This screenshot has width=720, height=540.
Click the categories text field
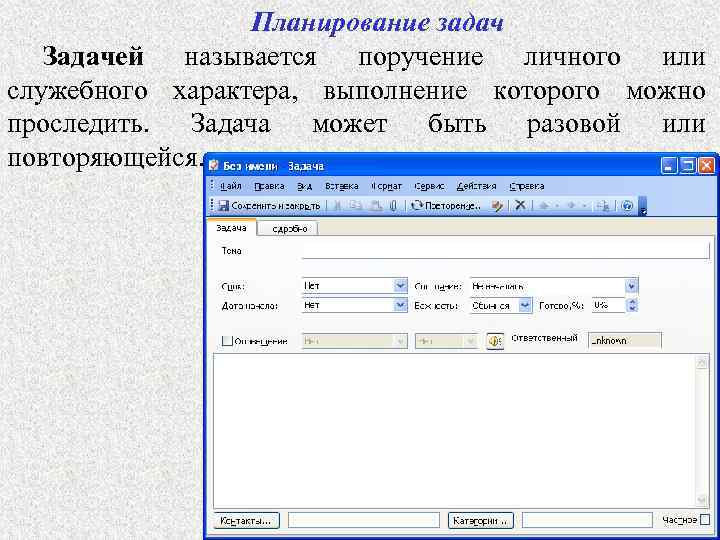[587, 520]
